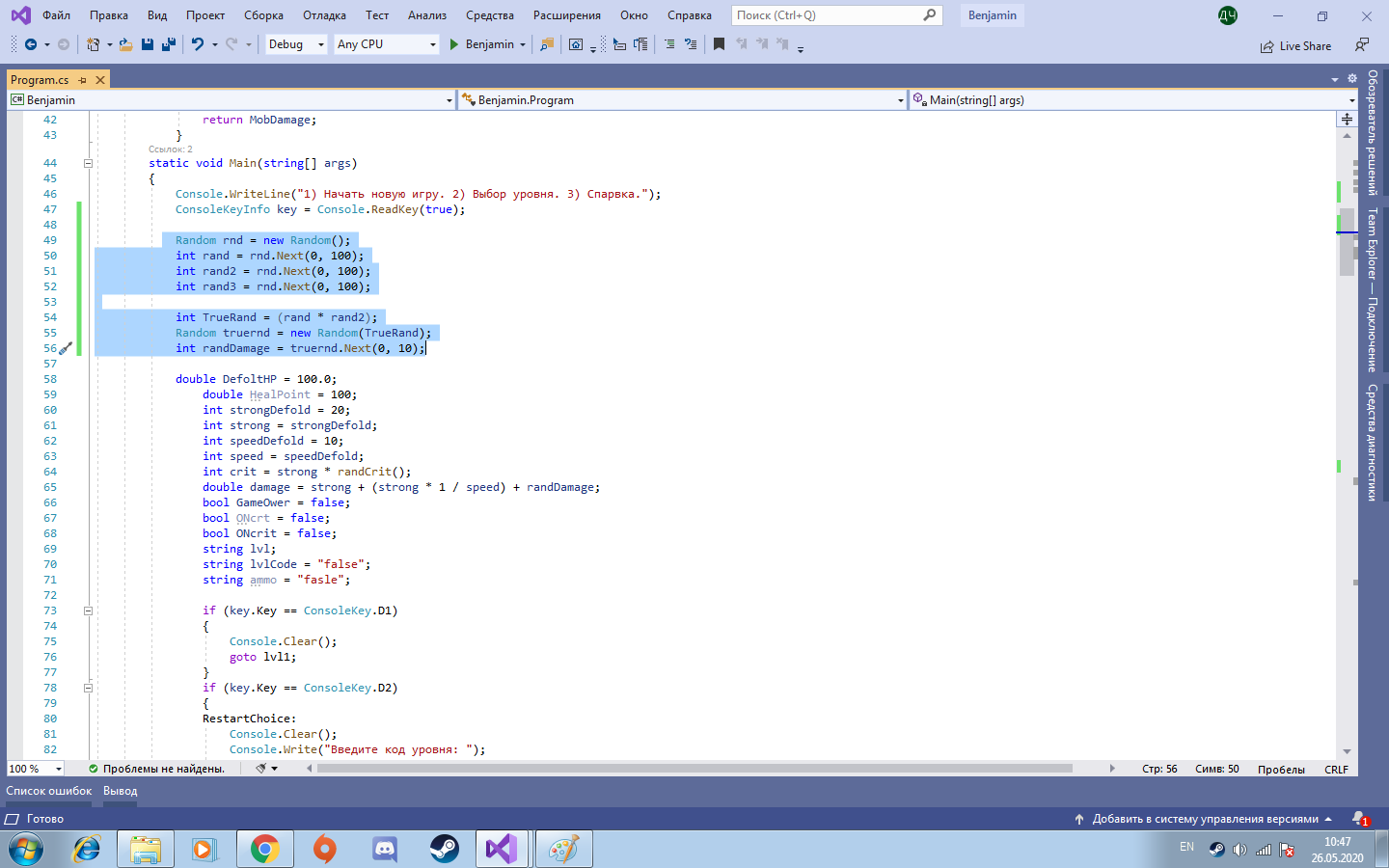
Task: Start debugging with the green play button
Action: coord(454,44)
